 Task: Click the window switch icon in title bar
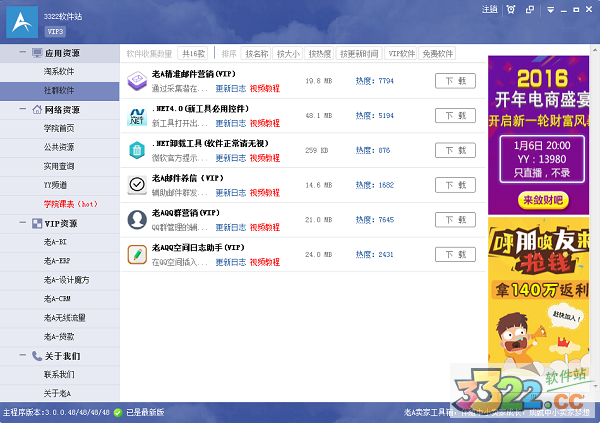tap(530, 10)
